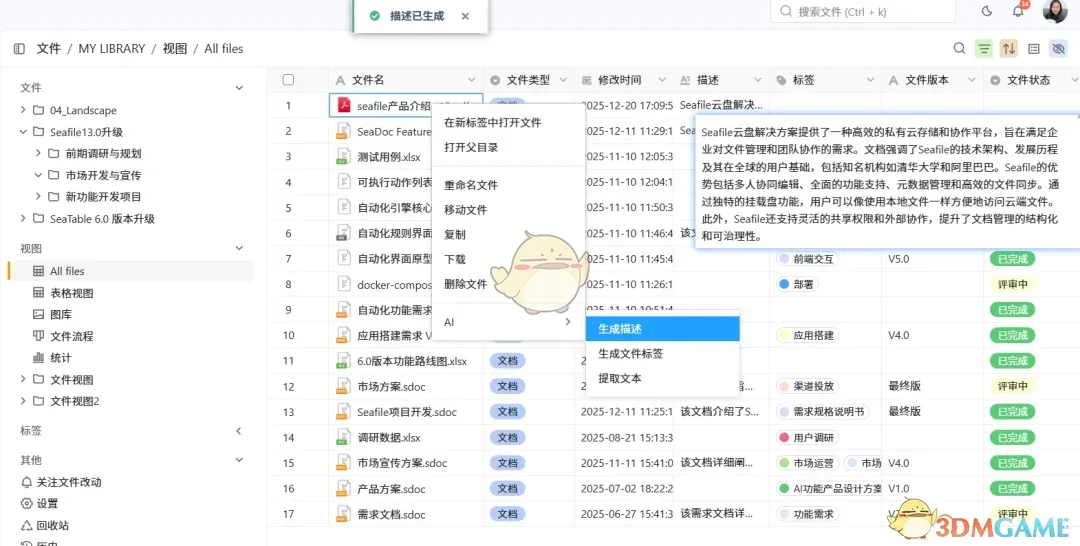Screen dimensions: 1080x546
Task: Open the row height settings icon
Action: 1034,49
